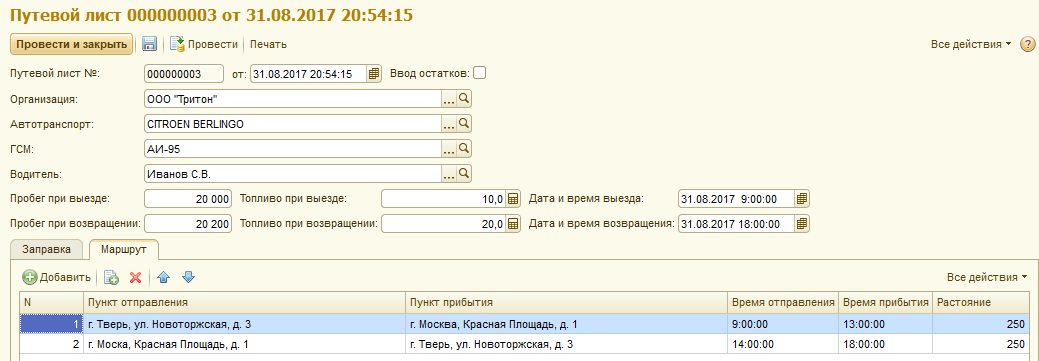Switch to the Заправка tab
1039x361 pixels.
point(46,250)
